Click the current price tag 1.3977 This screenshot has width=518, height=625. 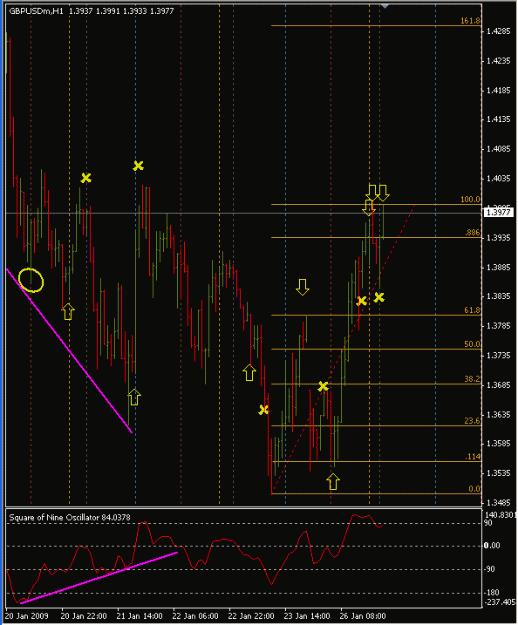(499, 212)
